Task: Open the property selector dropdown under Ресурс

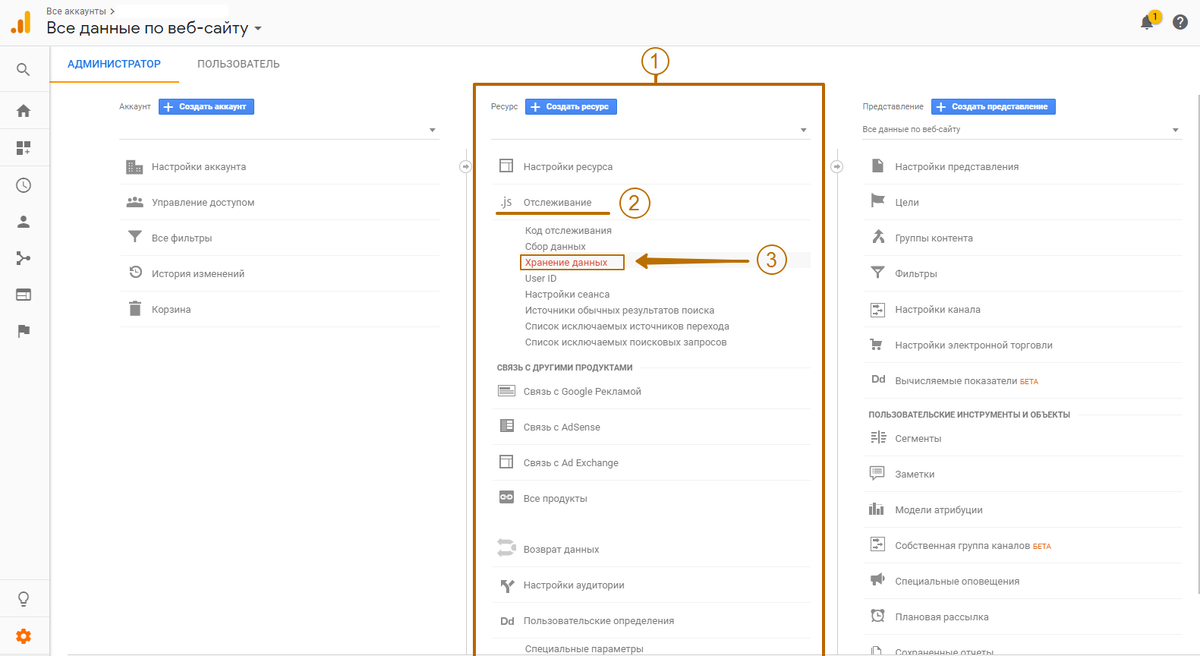Action: point(650,129)
